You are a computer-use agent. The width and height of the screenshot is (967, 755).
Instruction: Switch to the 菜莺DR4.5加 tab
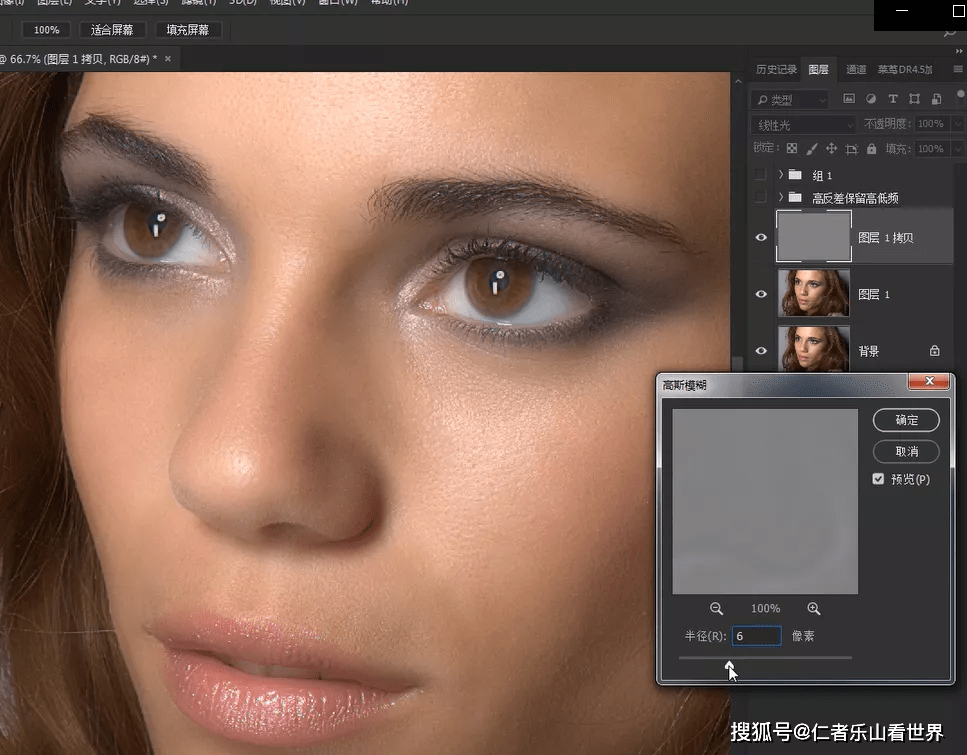pos(905,70)
